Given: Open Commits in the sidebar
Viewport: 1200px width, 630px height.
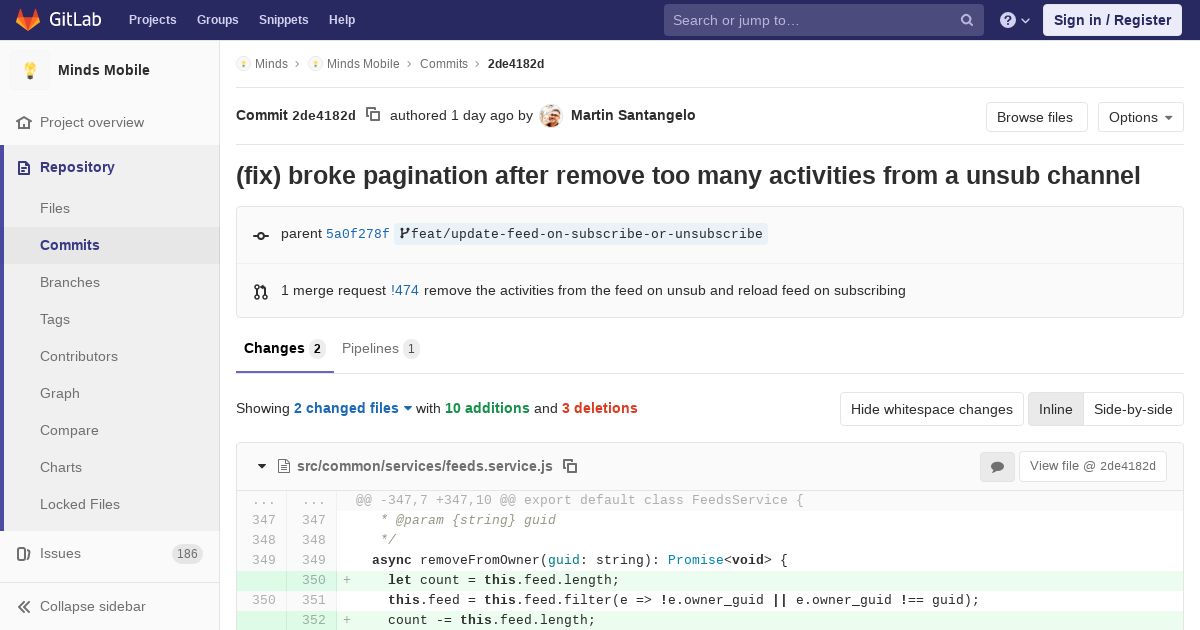Looking at the screenshot, I should coord(112,245).
